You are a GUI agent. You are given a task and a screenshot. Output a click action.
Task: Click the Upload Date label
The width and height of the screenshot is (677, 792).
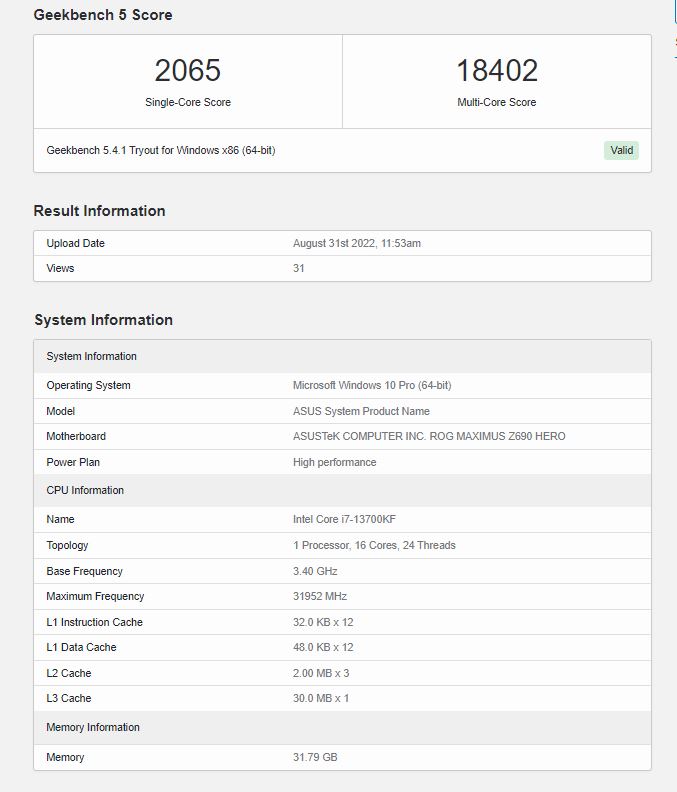click(75, 243)
